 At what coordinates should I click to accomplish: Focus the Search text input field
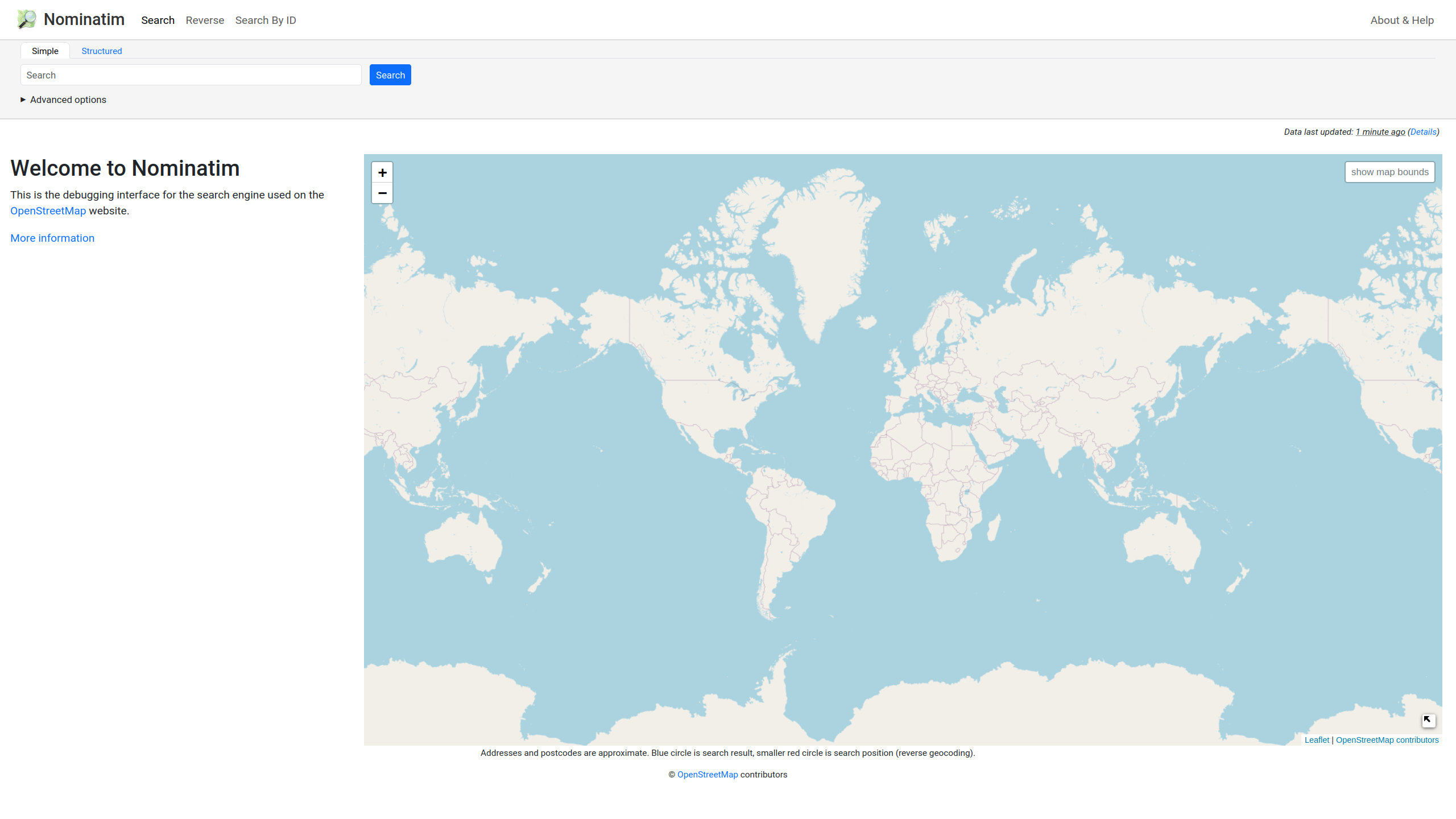point(191,75)
